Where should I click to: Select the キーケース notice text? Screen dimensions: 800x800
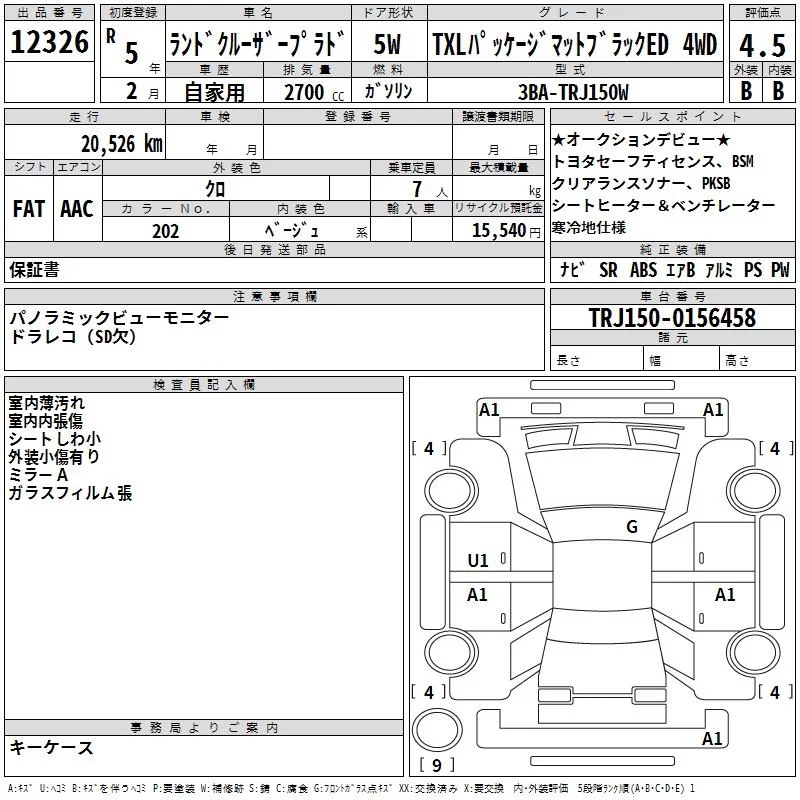51,747
